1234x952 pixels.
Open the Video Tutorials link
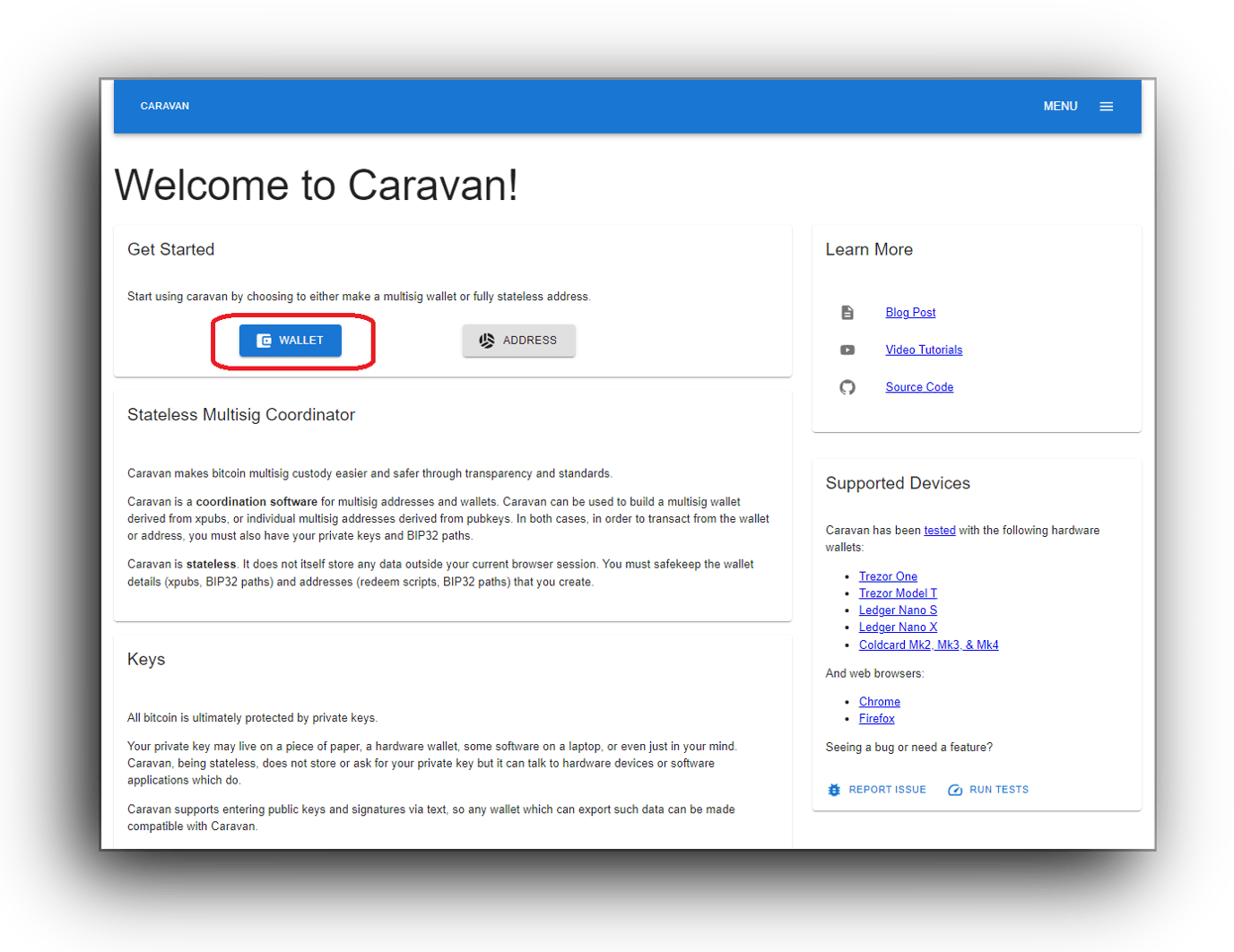click(x=924, y=350)
